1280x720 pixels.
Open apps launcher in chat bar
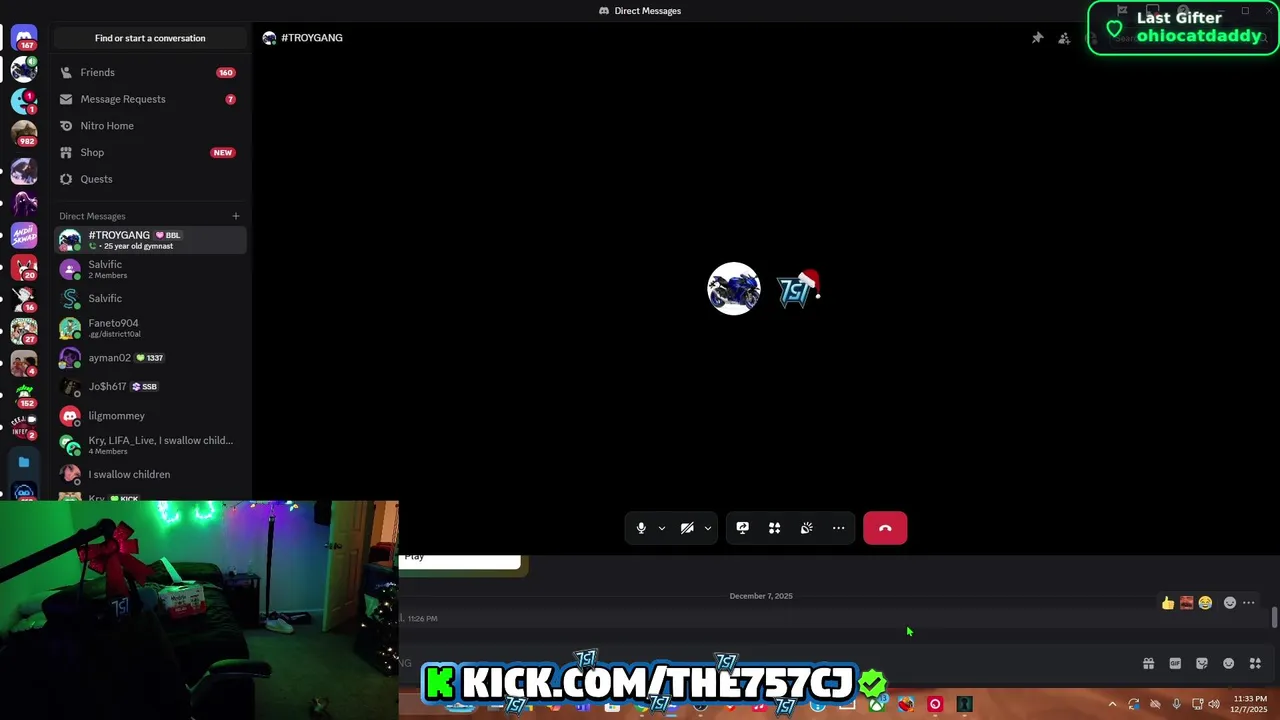click(x=1255, y=663)
